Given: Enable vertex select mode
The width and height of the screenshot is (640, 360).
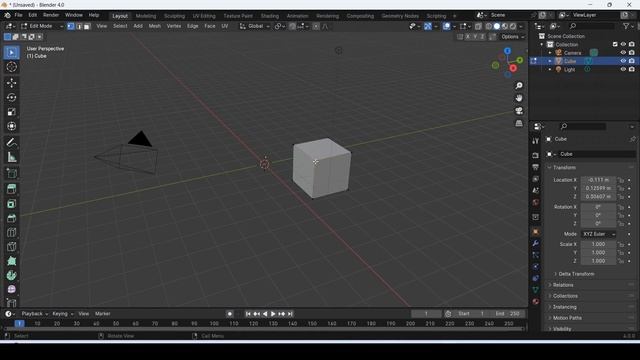Looking at the screenshot, I should point(71,26).
